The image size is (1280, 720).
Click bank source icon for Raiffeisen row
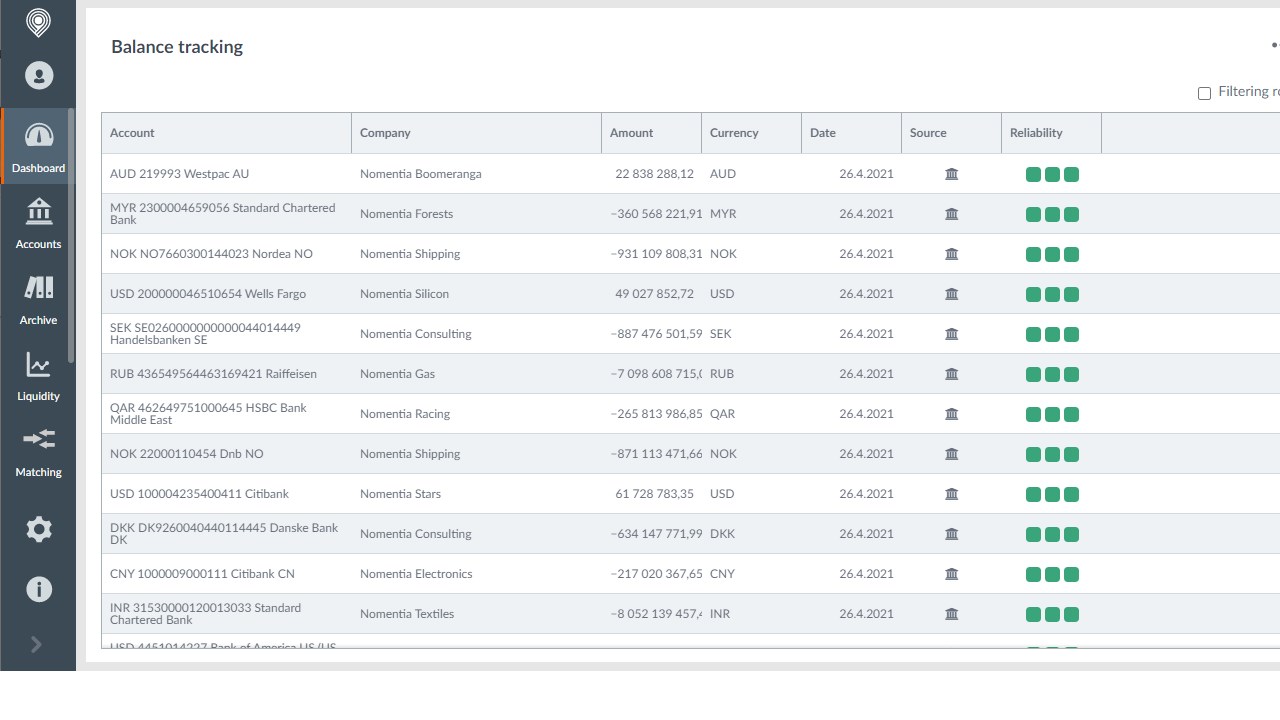tap(952, 374)
